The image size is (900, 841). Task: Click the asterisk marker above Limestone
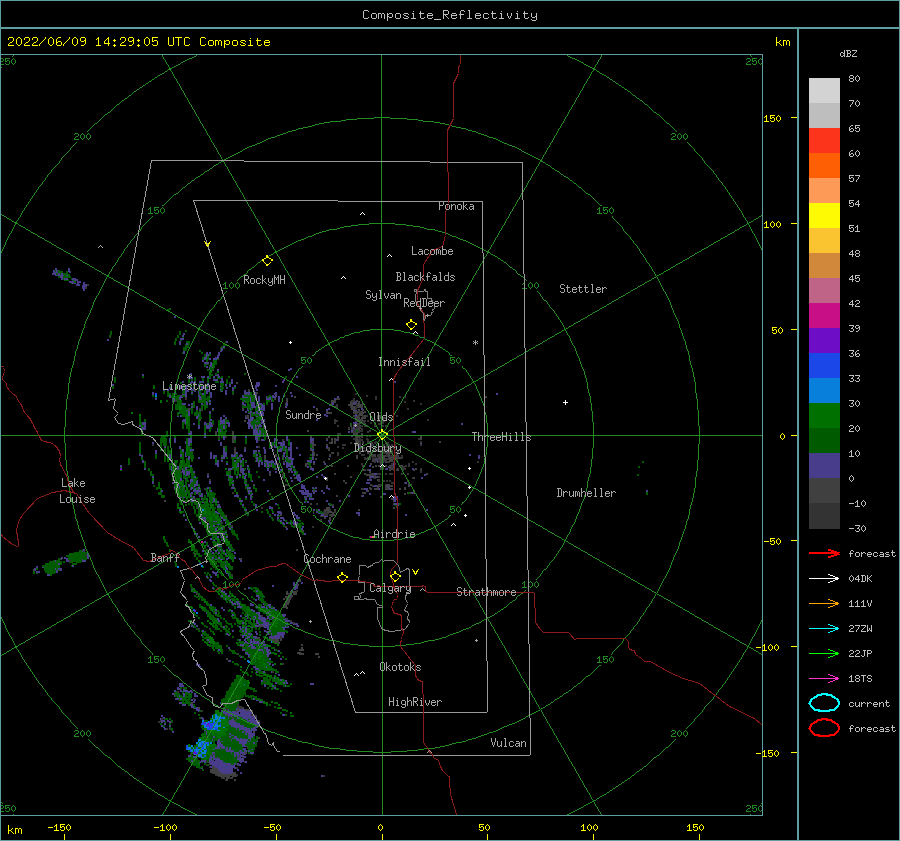click(x=189, y=377)
